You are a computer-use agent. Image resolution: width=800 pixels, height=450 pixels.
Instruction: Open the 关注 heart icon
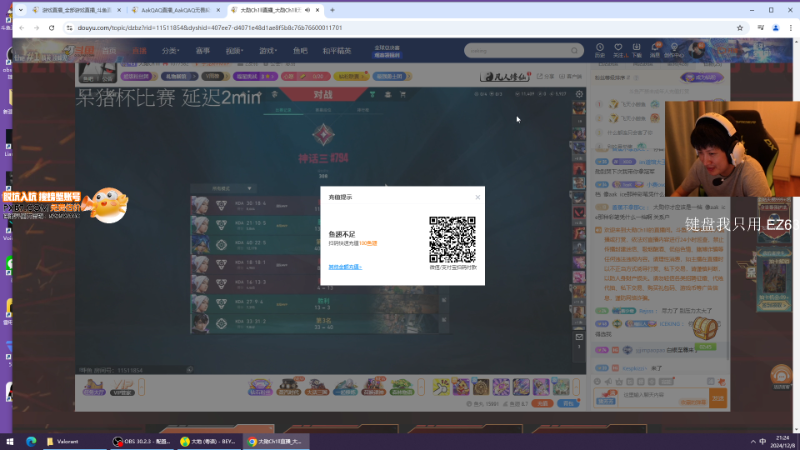coord(618,50)
